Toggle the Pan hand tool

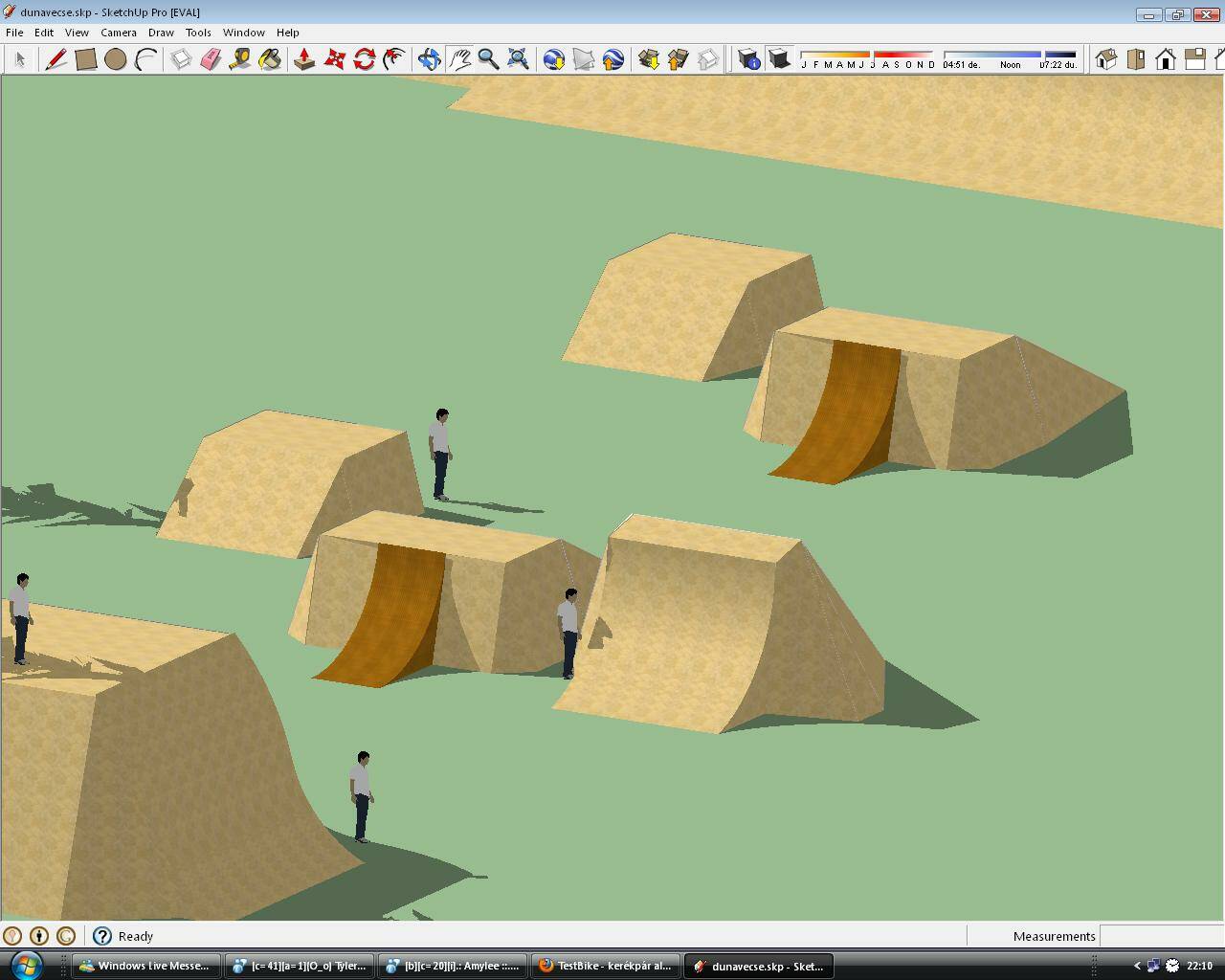(459, 59)
